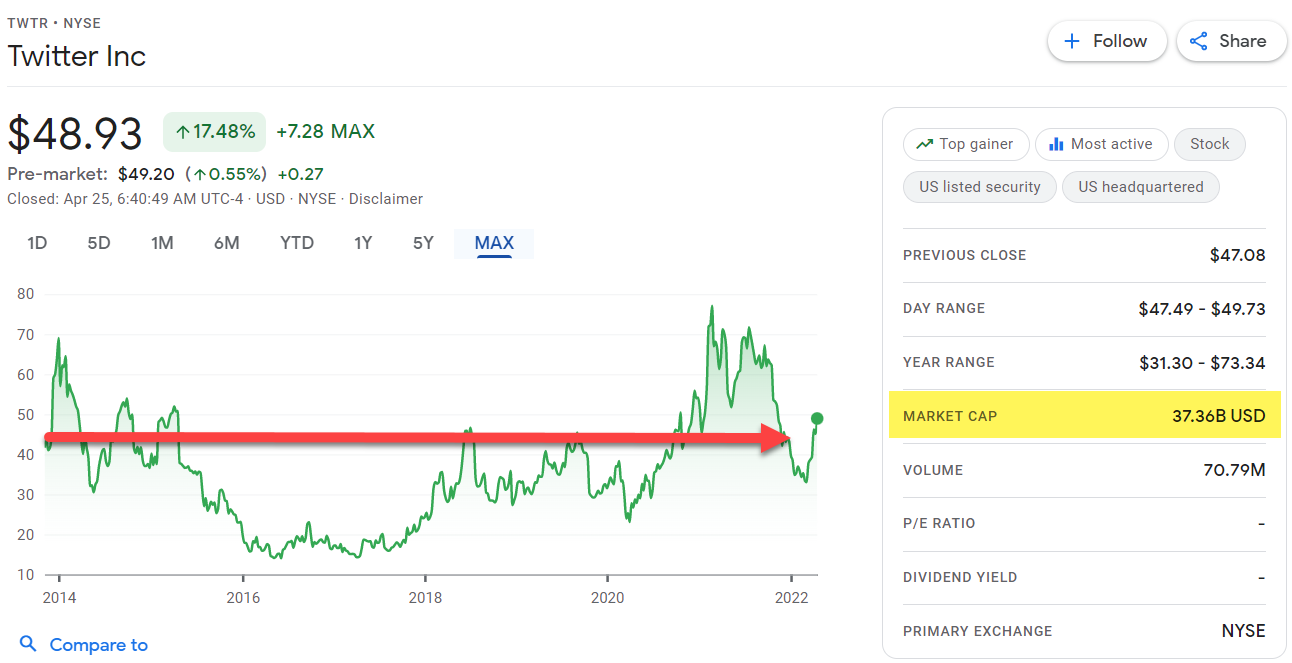
Task: Select the MAX time range tab
Action: pos(493,242)
